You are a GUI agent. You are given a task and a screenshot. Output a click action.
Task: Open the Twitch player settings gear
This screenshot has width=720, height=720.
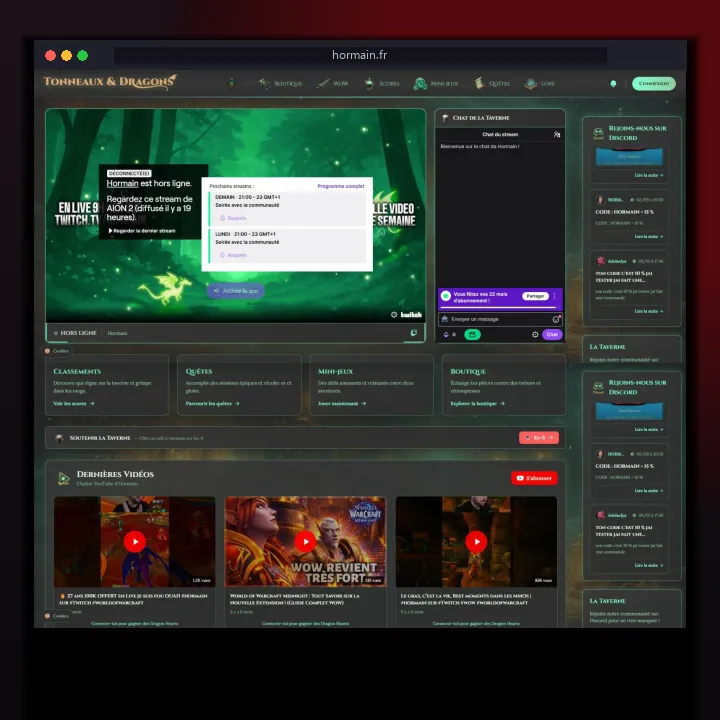394,315
